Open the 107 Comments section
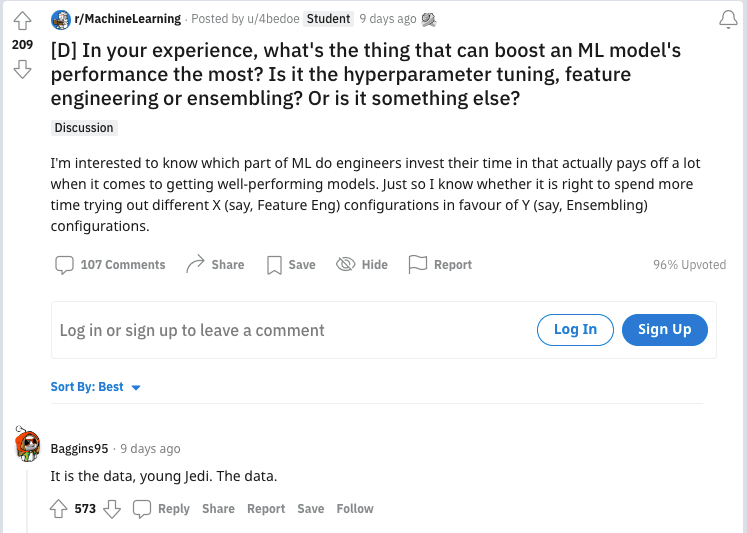 pos(110,264)
